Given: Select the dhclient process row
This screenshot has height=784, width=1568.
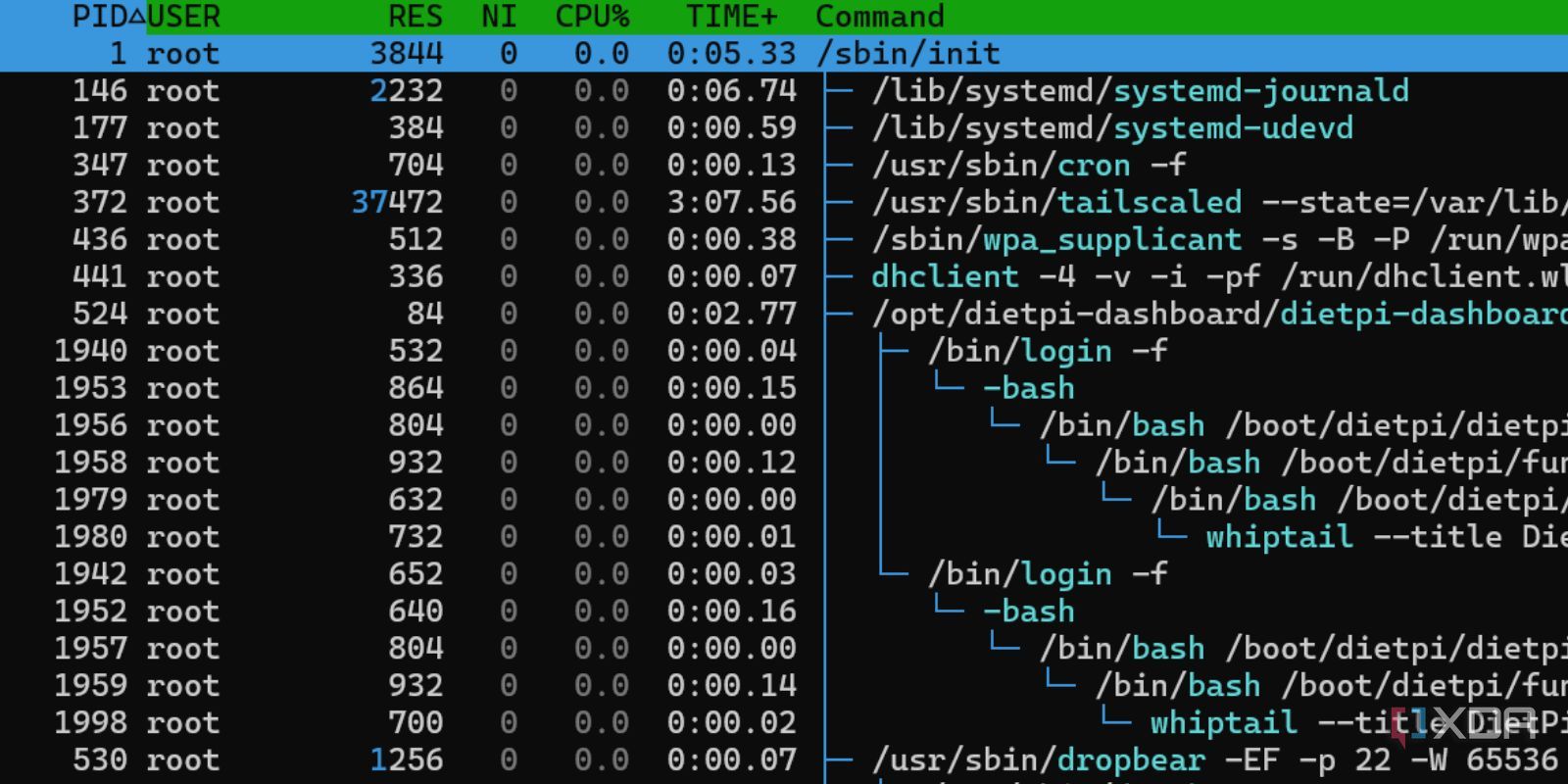Looking at the screenshot, I should pyautogui.click(x=784, y=277).
